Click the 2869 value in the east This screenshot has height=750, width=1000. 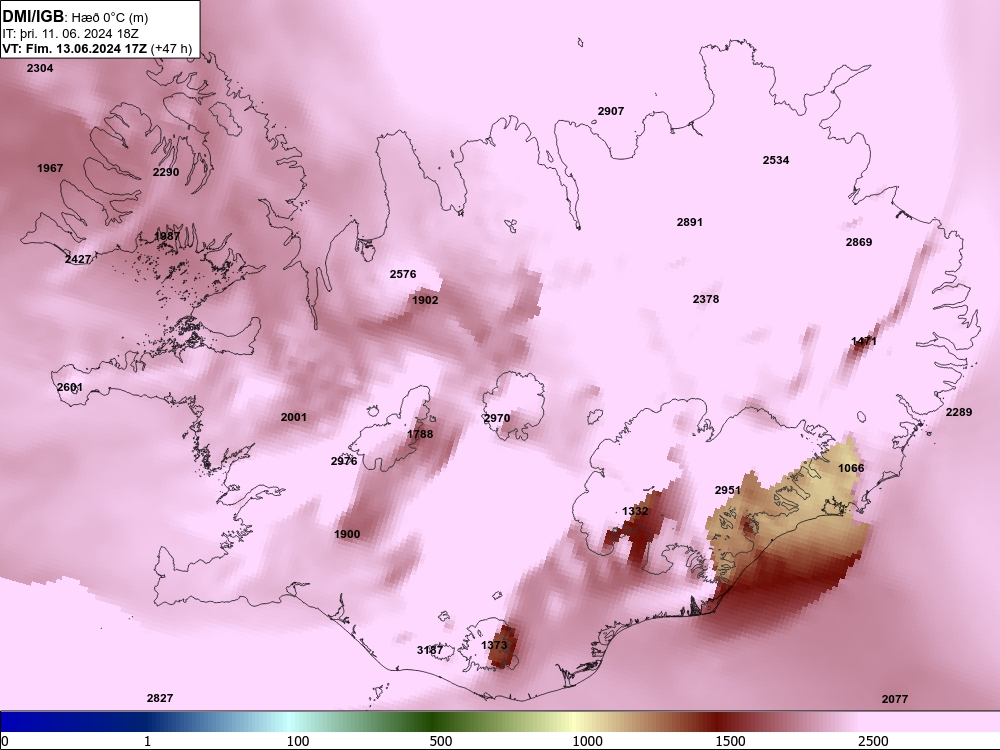pos(859,242)
